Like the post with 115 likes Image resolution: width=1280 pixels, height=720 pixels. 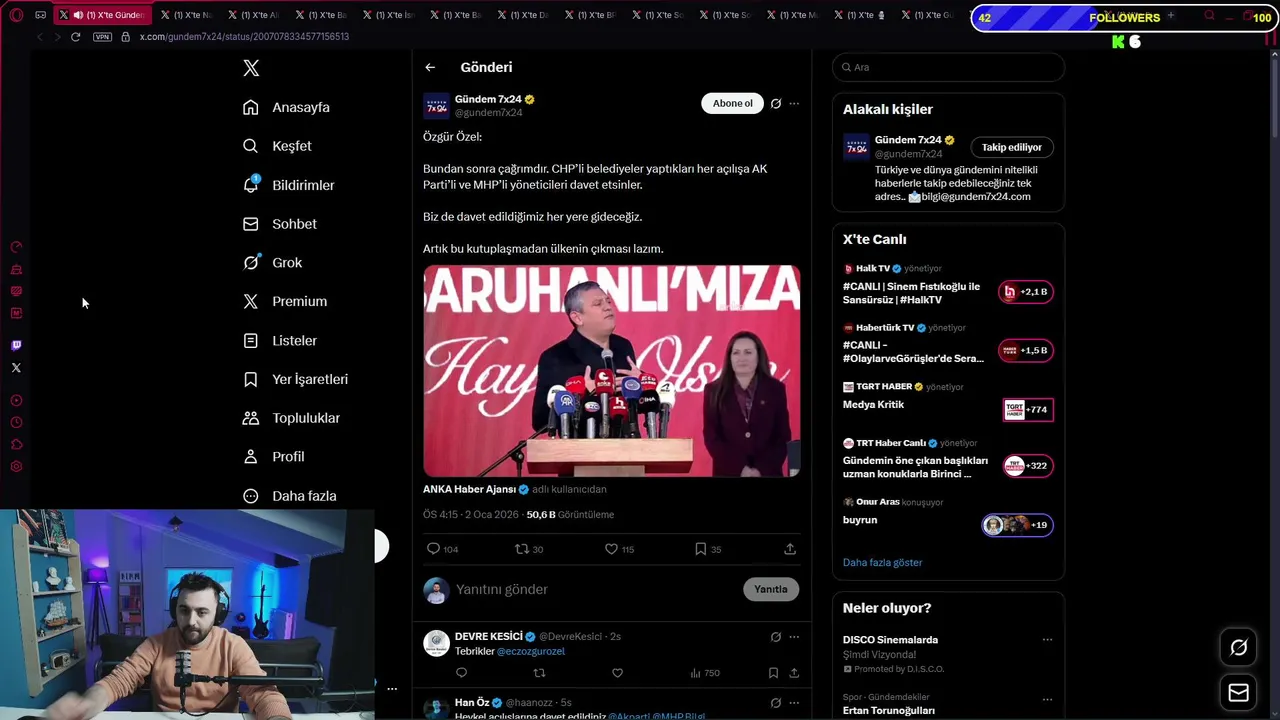(619, 549)
